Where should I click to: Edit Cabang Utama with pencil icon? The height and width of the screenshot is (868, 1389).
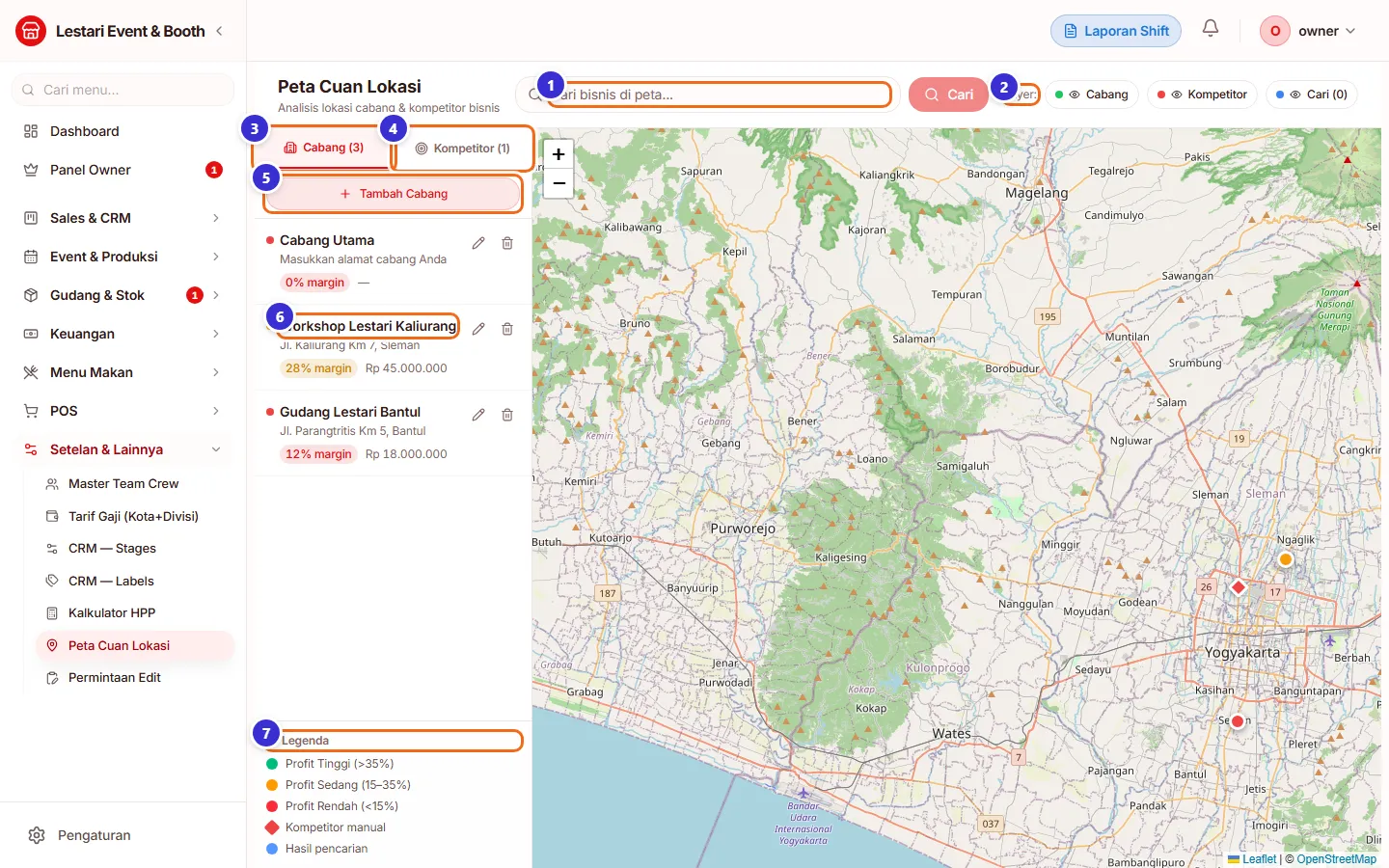pyautogui.click(x=478, y=243)
